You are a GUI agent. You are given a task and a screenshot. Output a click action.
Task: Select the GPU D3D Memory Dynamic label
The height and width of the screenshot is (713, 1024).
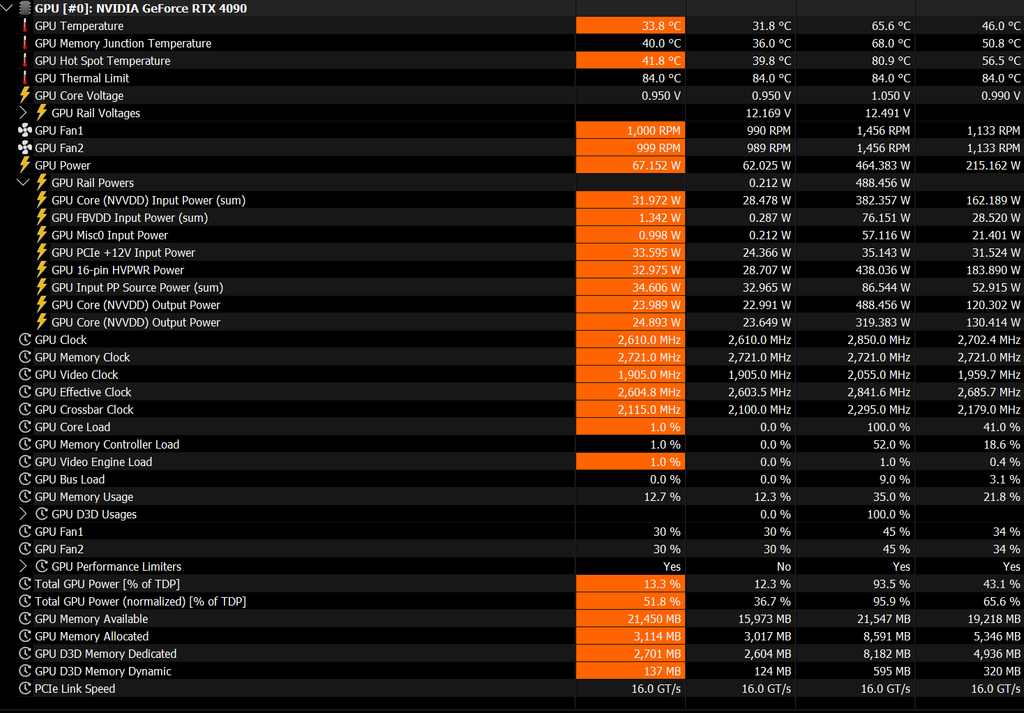(x=103, y=671)
